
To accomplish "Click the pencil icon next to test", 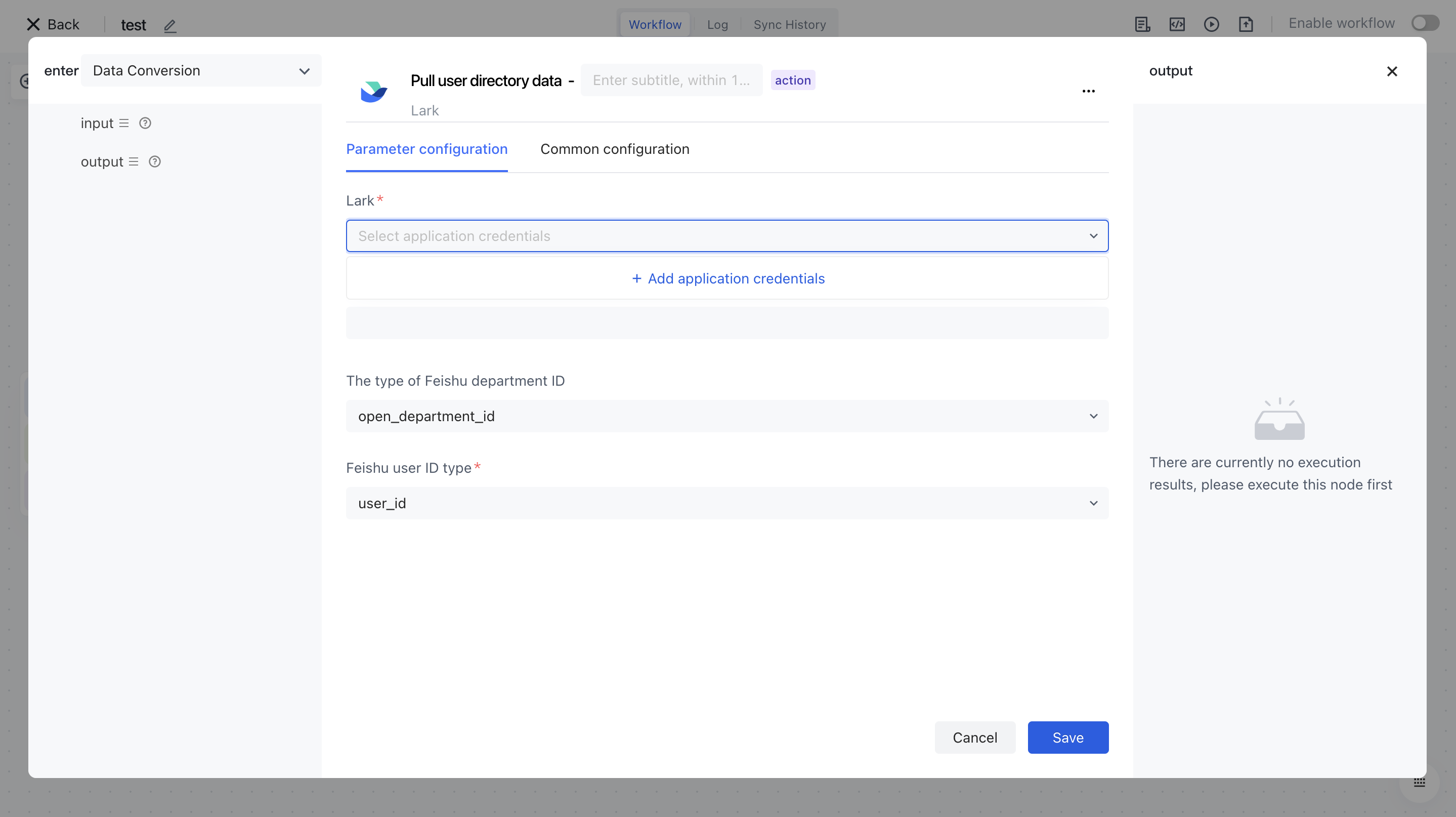I will [x=170, y=25].
